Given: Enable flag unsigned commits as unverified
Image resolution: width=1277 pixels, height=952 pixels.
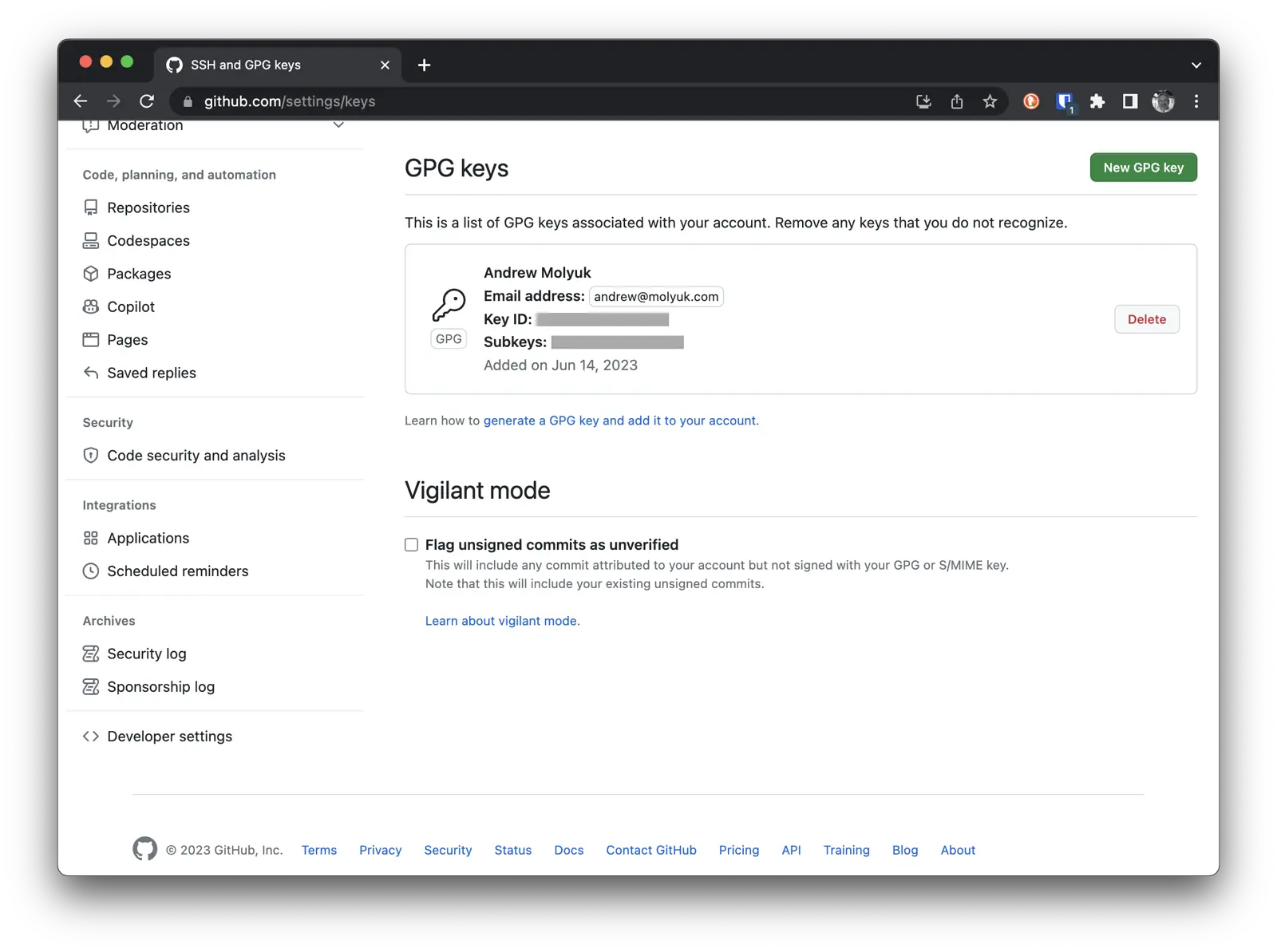Looking at the screenshot, I should [x=411, y=544].
